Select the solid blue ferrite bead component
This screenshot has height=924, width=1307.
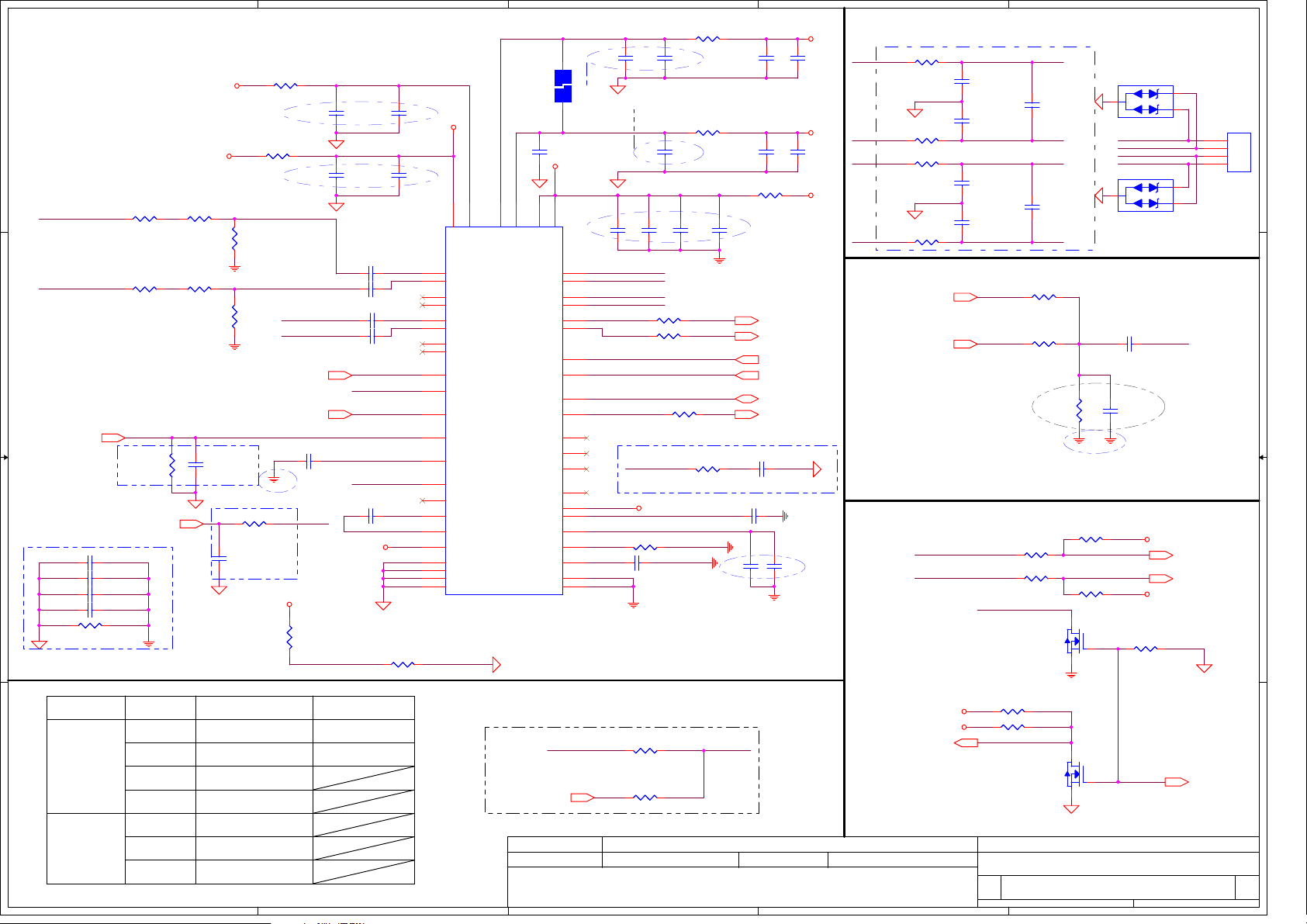pyautogui.click(x=563, y=86)
